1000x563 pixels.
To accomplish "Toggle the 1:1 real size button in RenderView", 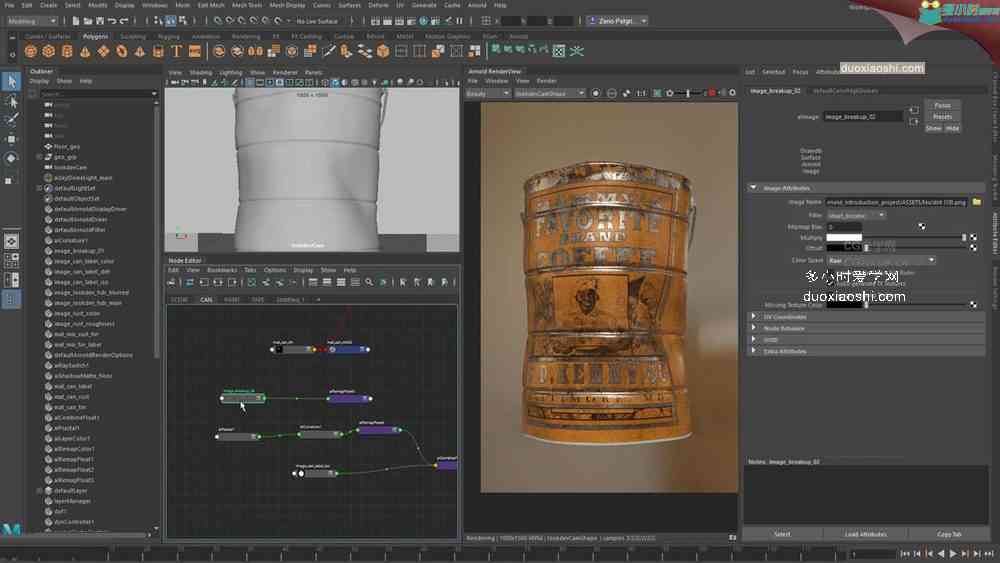I will point(641,93).
